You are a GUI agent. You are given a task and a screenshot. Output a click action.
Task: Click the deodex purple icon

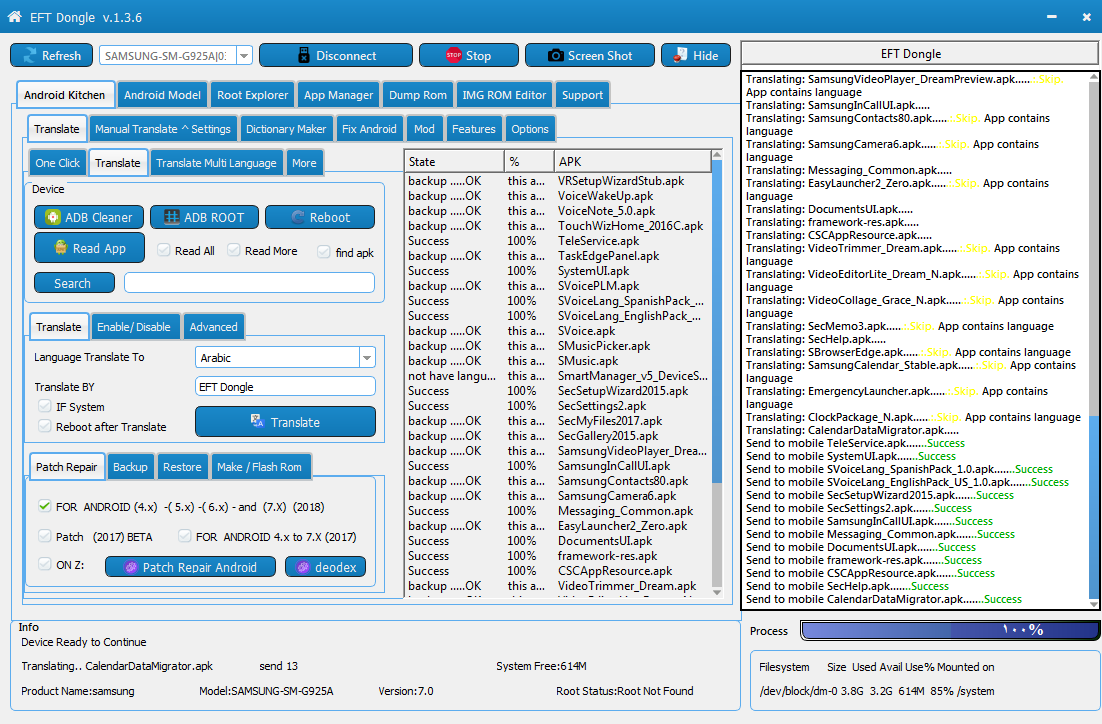[303, 567]
